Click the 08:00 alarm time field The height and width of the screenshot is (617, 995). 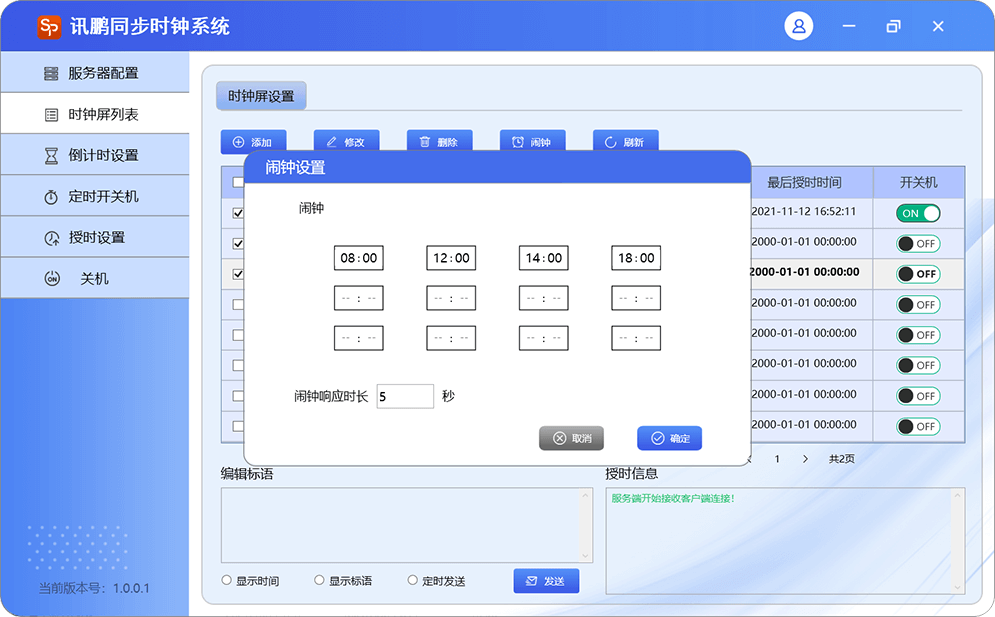pos(359,258)
